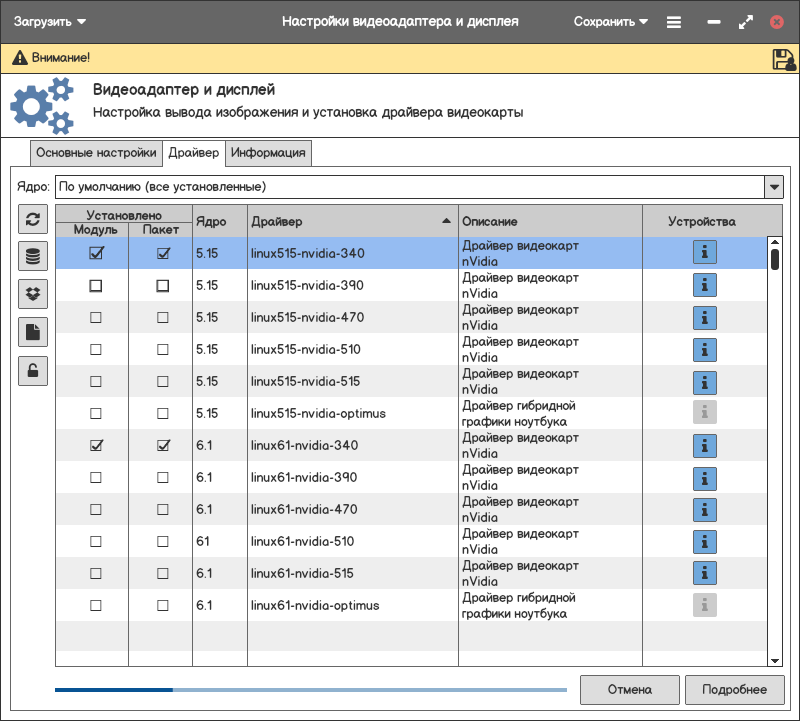Image resolution: width=800 pixels, height=721 pixels.
Task: Enable package checkbox for linux515-nvidia-390
Action: click(x=163, y=286)
